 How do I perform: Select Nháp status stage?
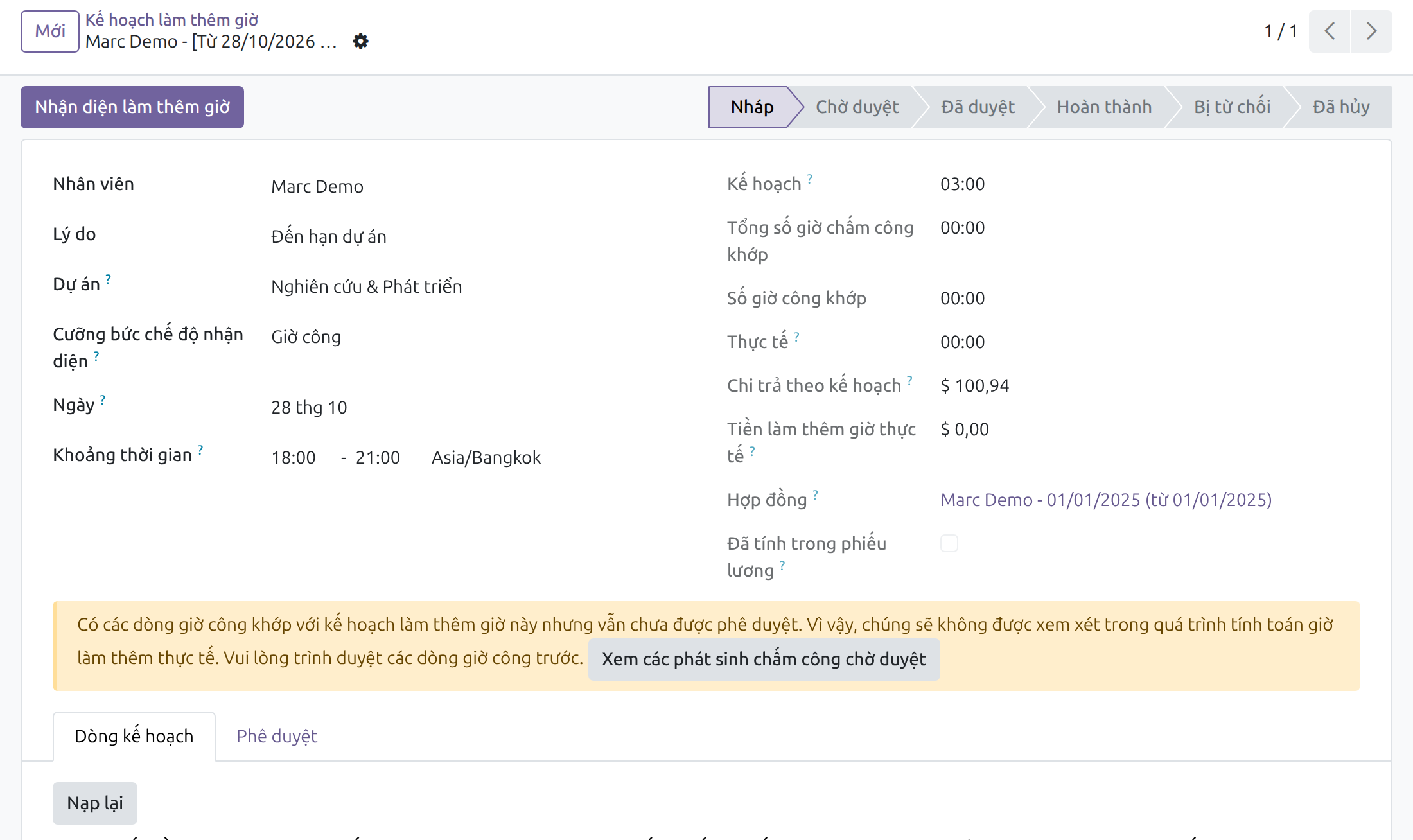coord(751,107)
